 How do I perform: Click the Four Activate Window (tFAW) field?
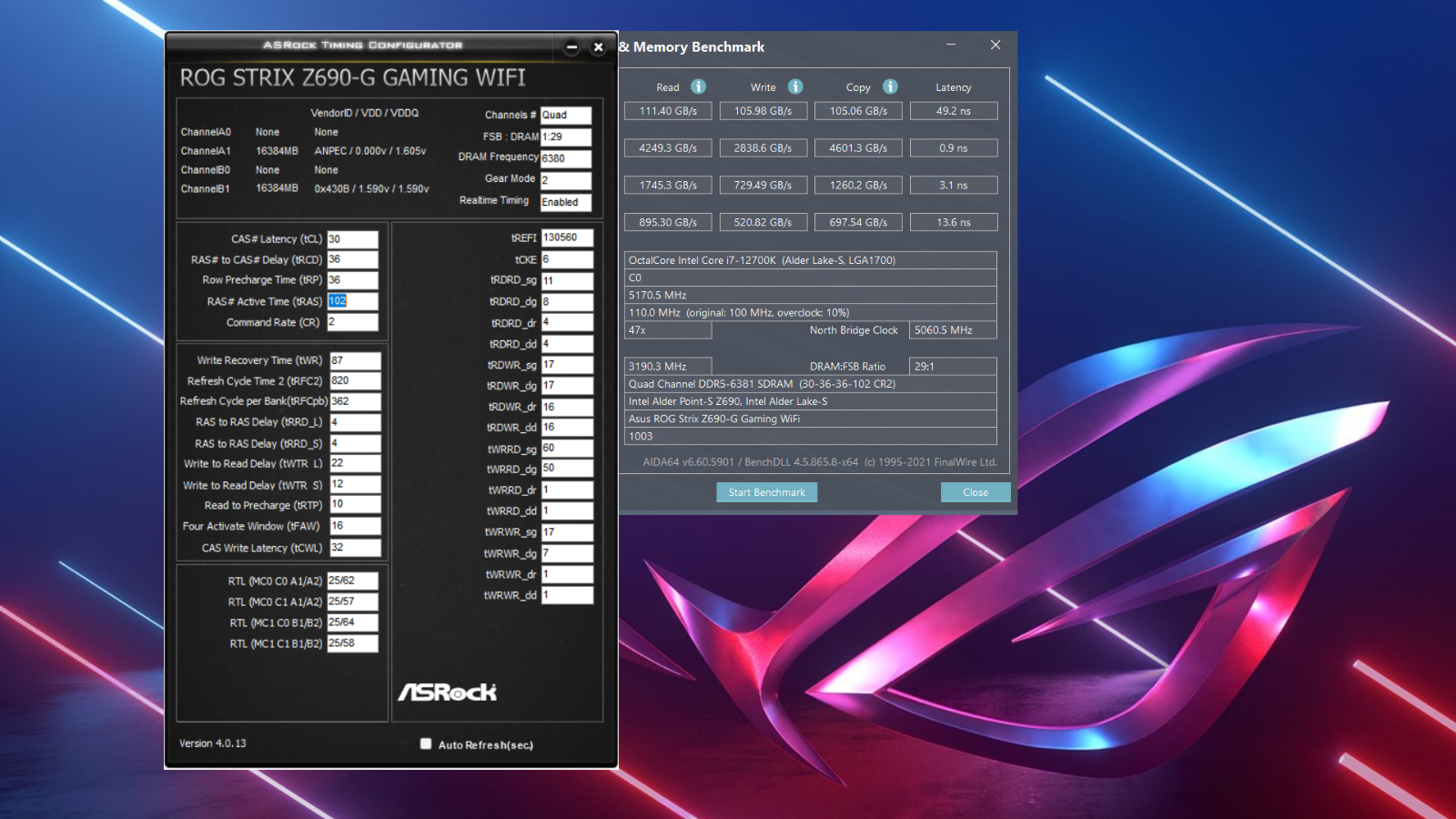coord(355,526)
